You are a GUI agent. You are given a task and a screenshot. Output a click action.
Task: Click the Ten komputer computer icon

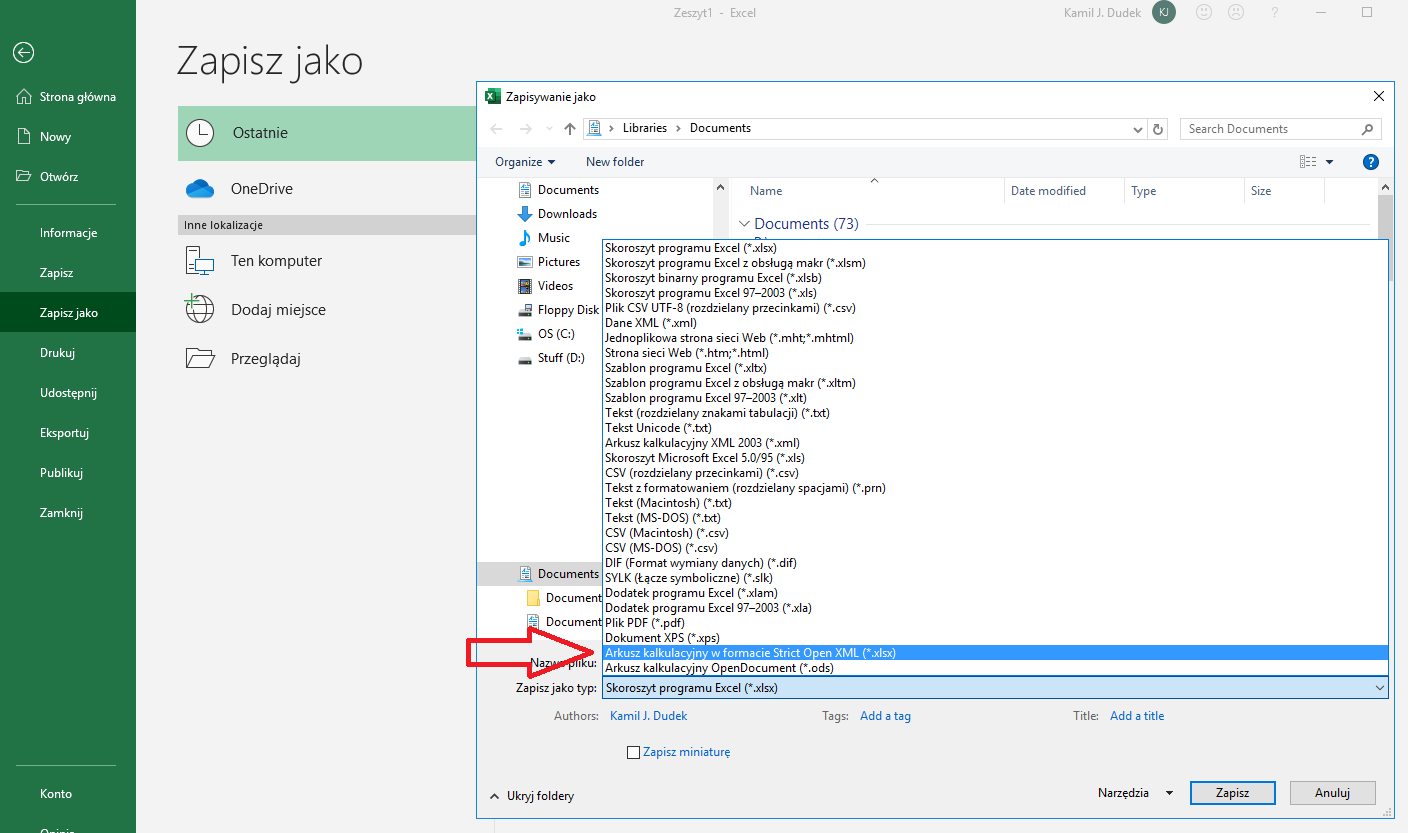pyautogui.click(x=199, y=260)
